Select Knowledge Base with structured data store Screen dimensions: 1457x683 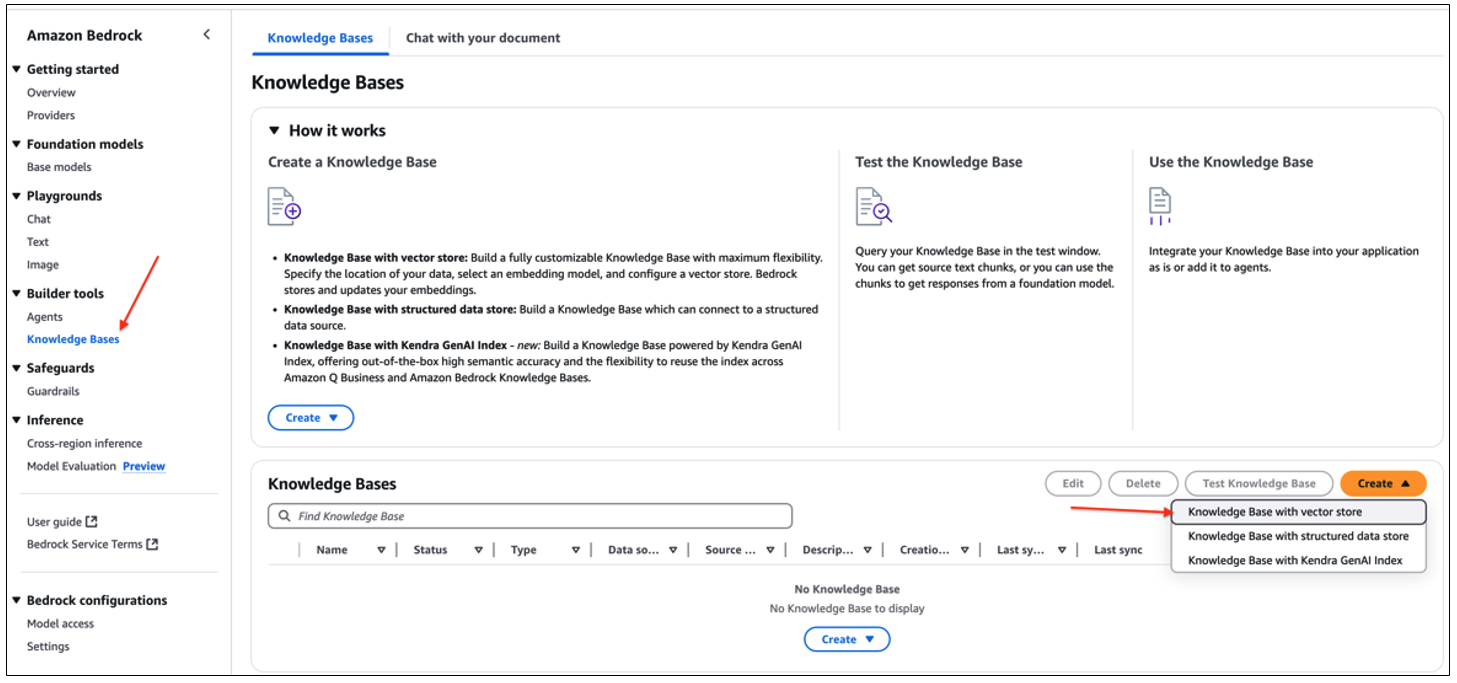1298,536
